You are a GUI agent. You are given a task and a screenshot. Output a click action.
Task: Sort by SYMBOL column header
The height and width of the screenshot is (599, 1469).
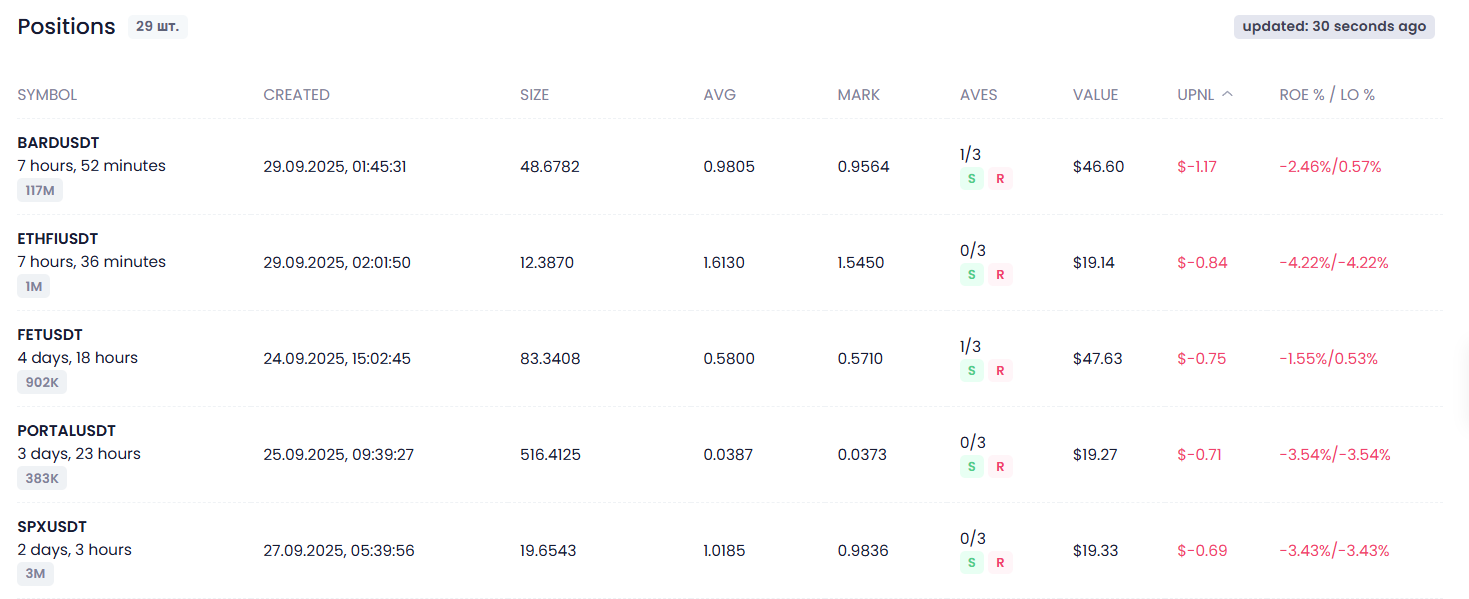click(47, 95)
